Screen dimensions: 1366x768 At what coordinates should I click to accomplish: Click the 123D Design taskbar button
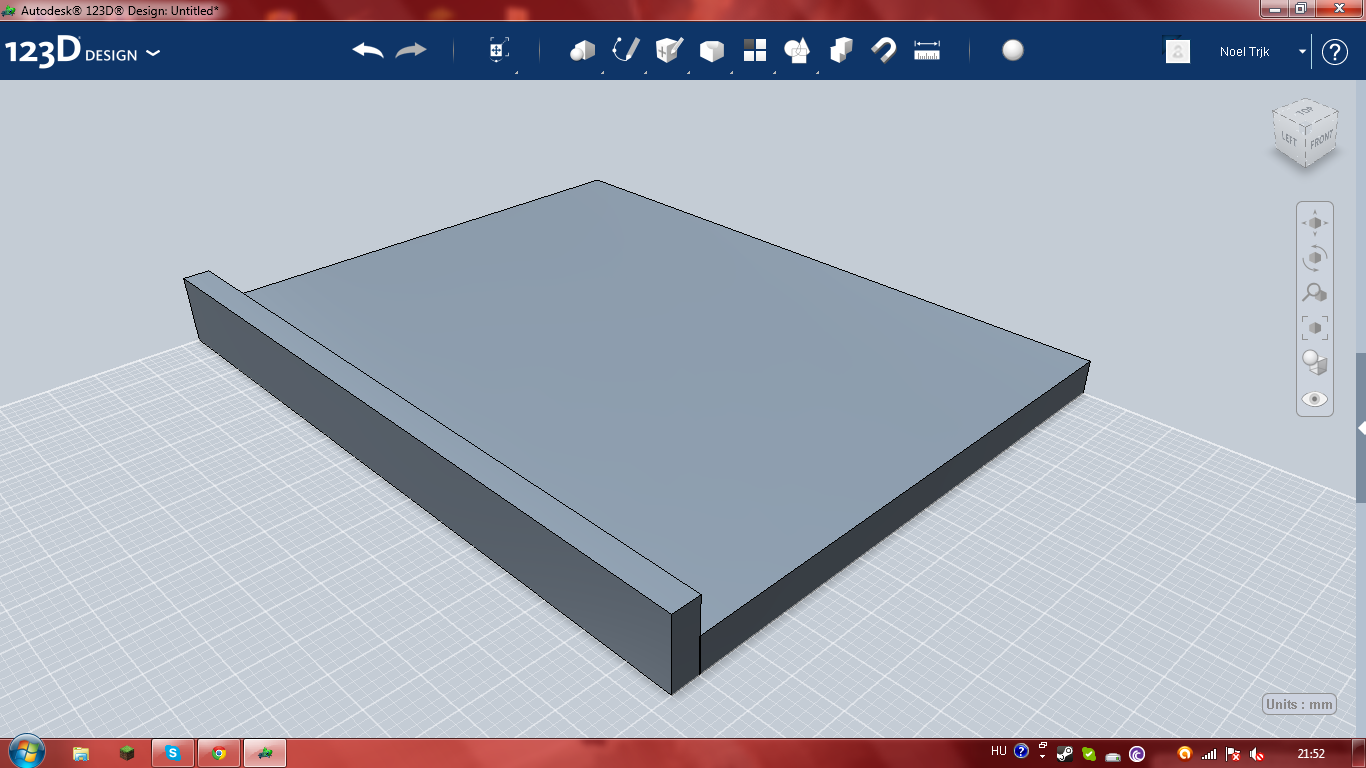click(x=265, y=753)
